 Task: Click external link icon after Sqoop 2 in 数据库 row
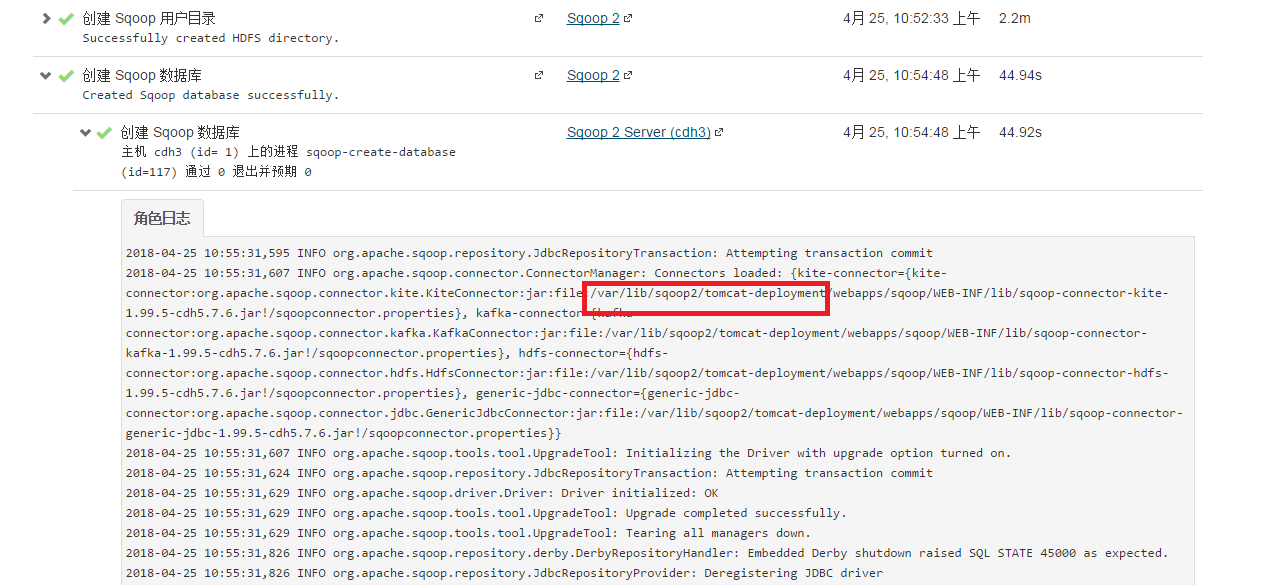(x=628, y=75)
